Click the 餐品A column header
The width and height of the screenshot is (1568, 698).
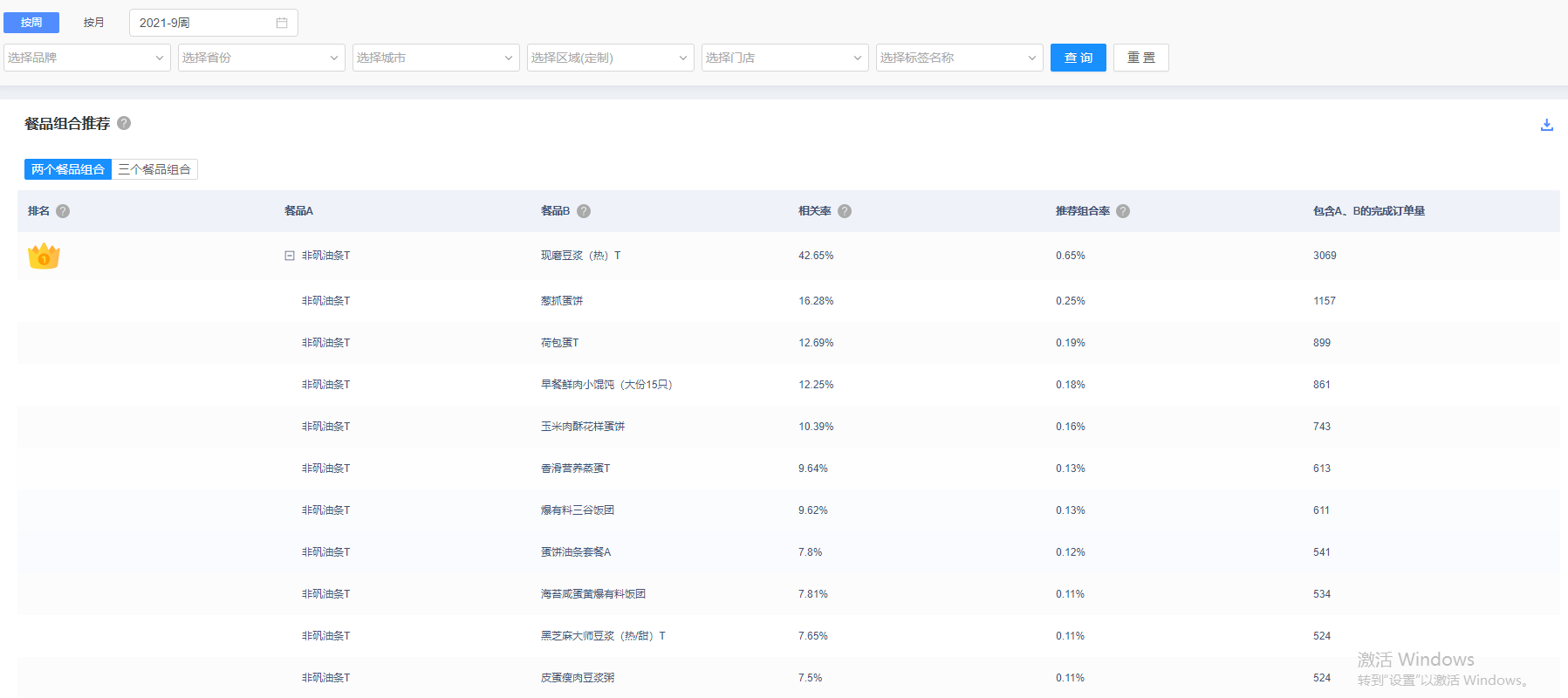[x=298, y=211]
